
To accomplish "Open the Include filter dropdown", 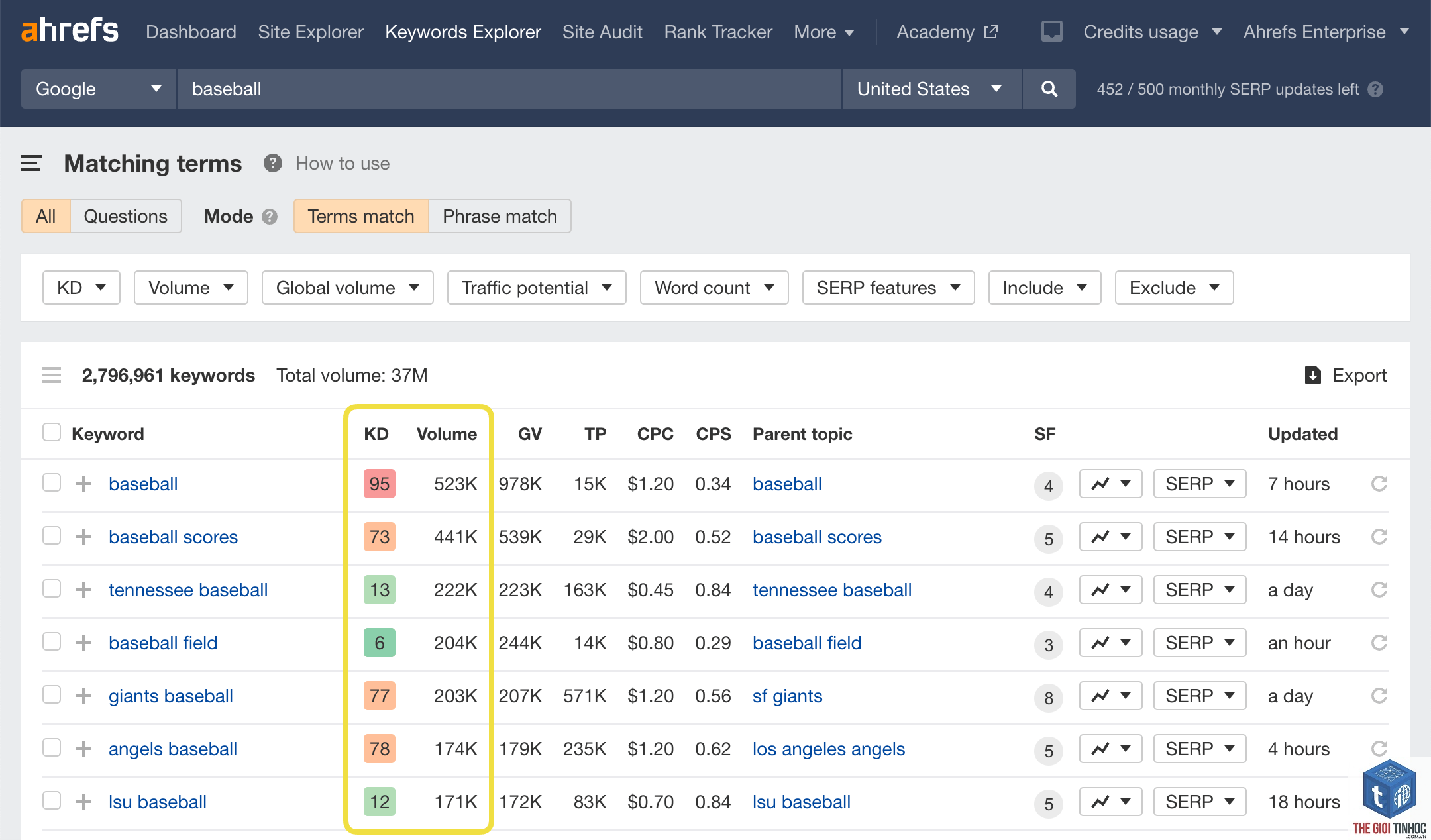I will pyautogui.click(x=1045, y=288).
